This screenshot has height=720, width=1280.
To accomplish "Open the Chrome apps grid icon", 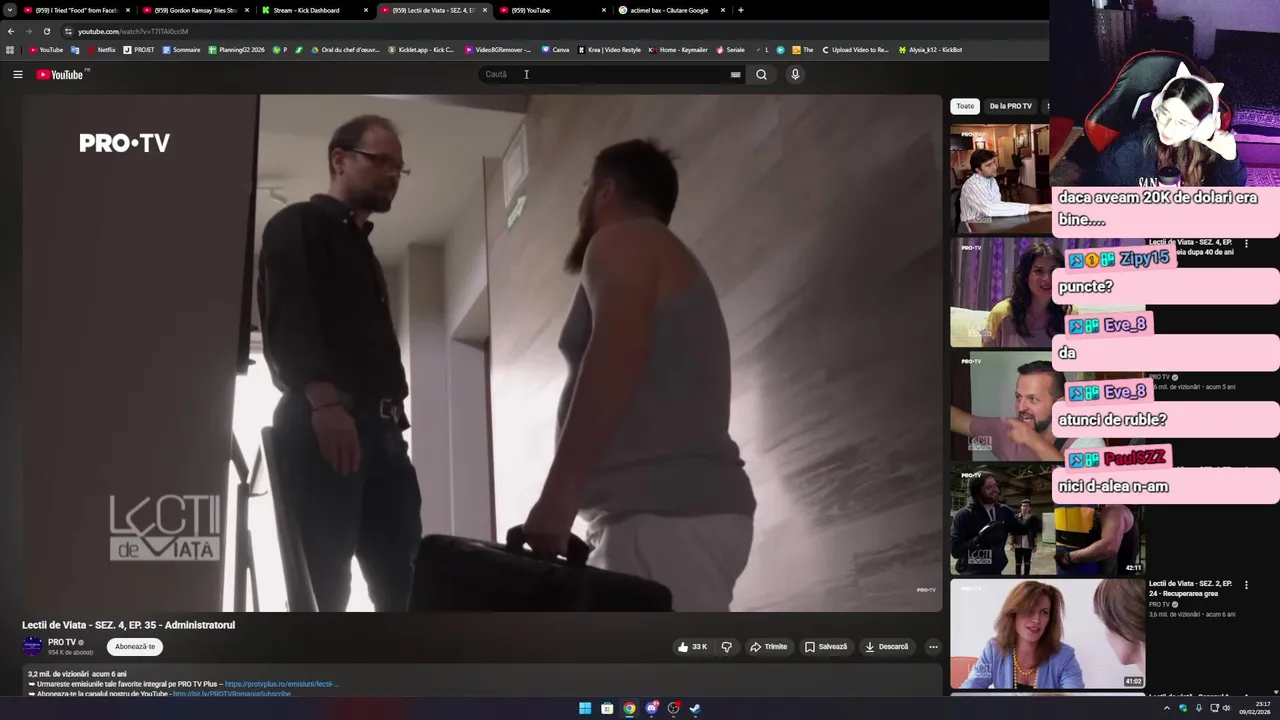I will point(10,49).
